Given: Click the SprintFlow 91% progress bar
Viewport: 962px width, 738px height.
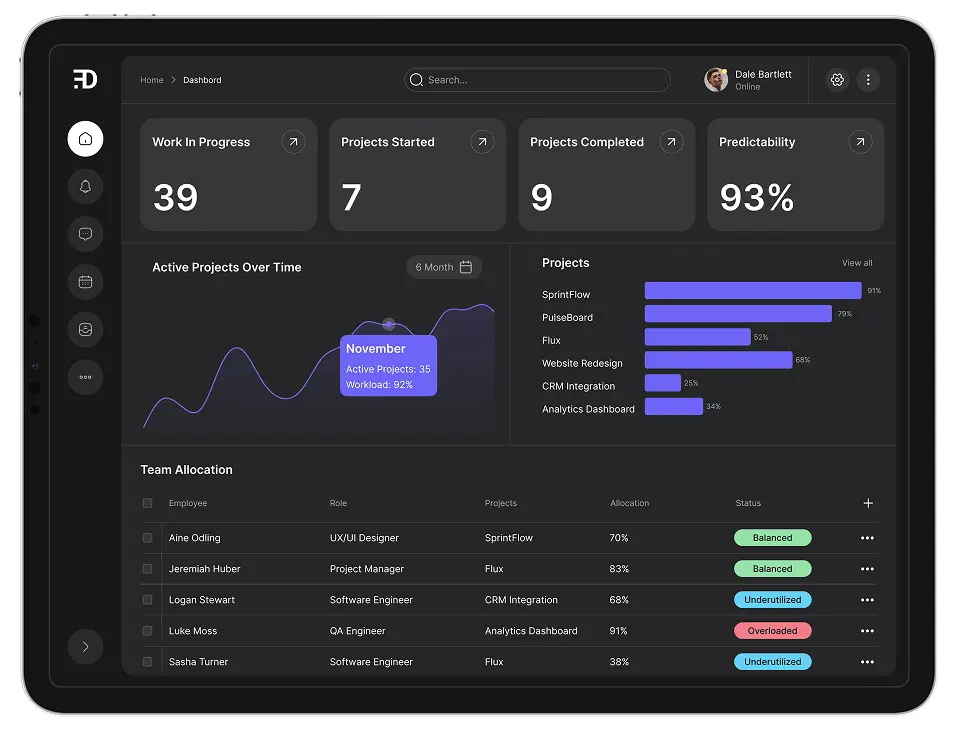Looking at the screenshot, I should click(752, 290).
